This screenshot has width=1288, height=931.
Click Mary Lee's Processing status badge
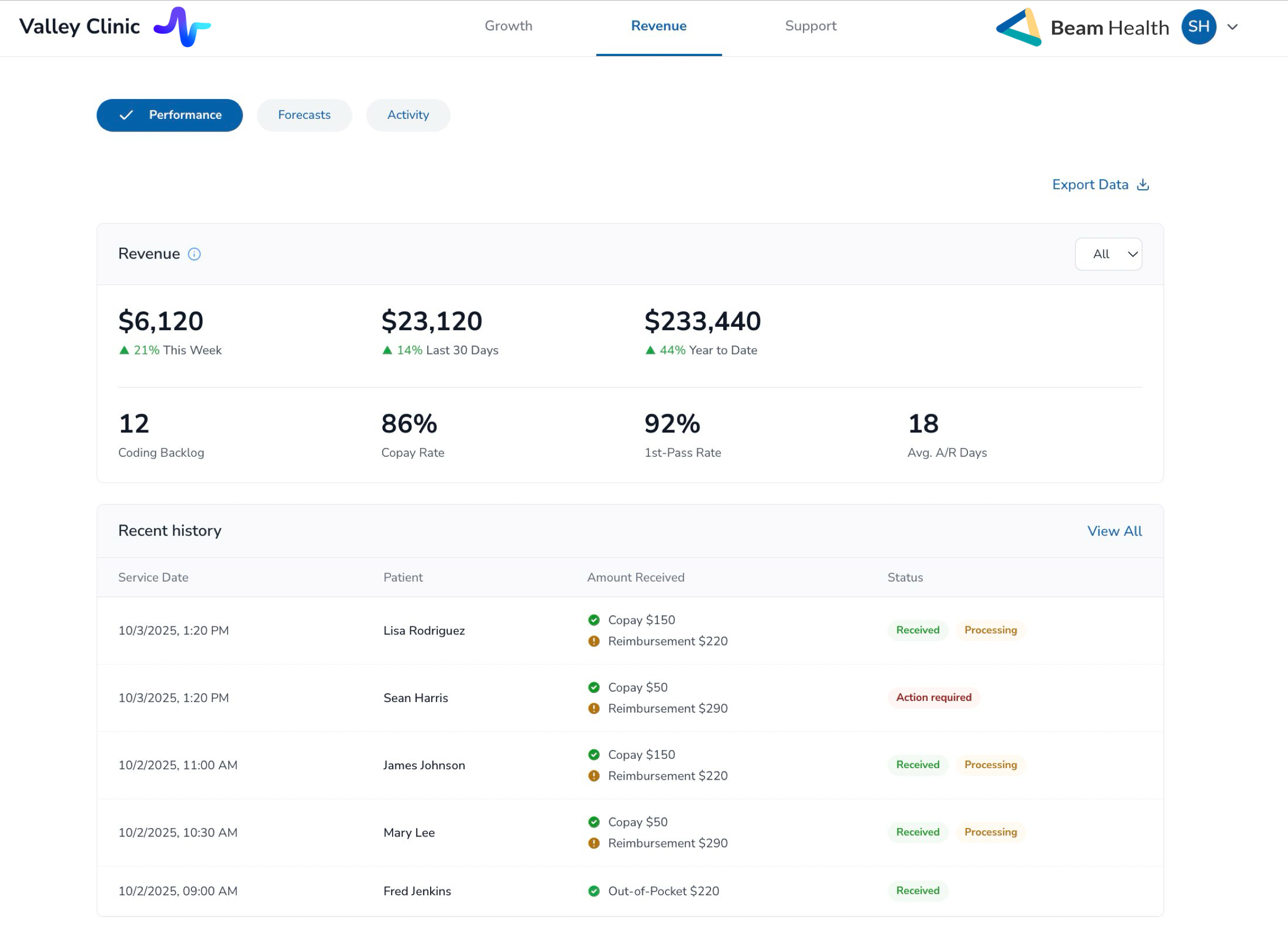click(x=990, y=832)
